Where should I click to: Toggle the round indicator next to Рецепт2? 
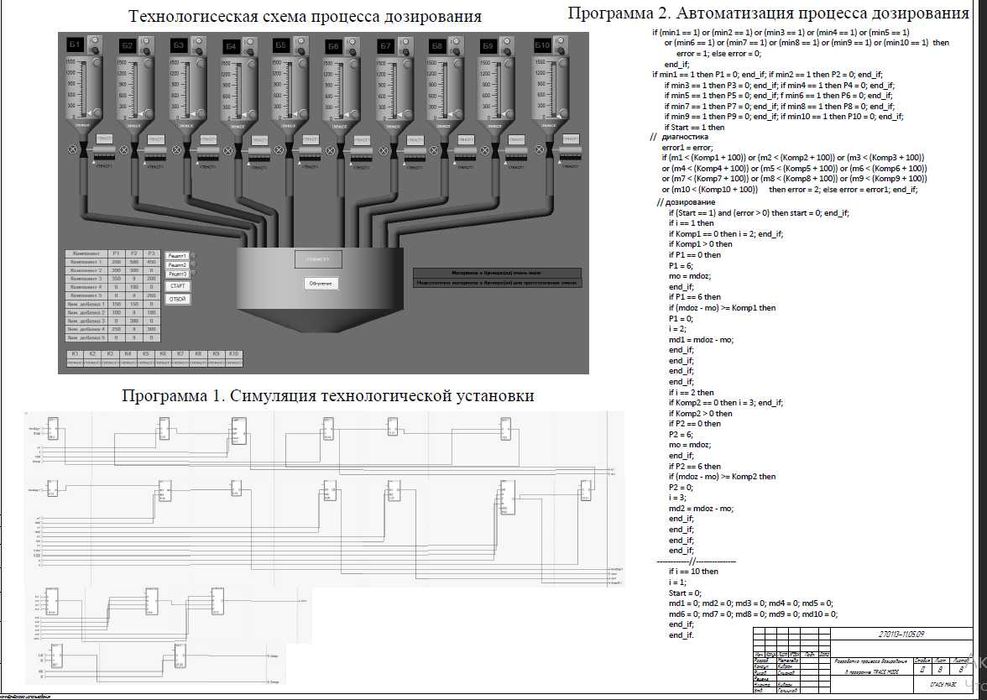point(193,265)
